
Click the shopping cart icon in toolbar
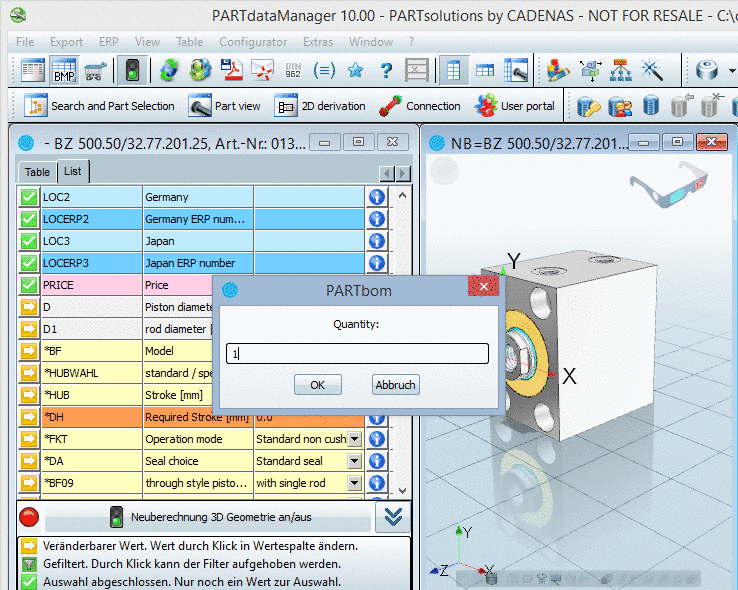click(97, 71)
